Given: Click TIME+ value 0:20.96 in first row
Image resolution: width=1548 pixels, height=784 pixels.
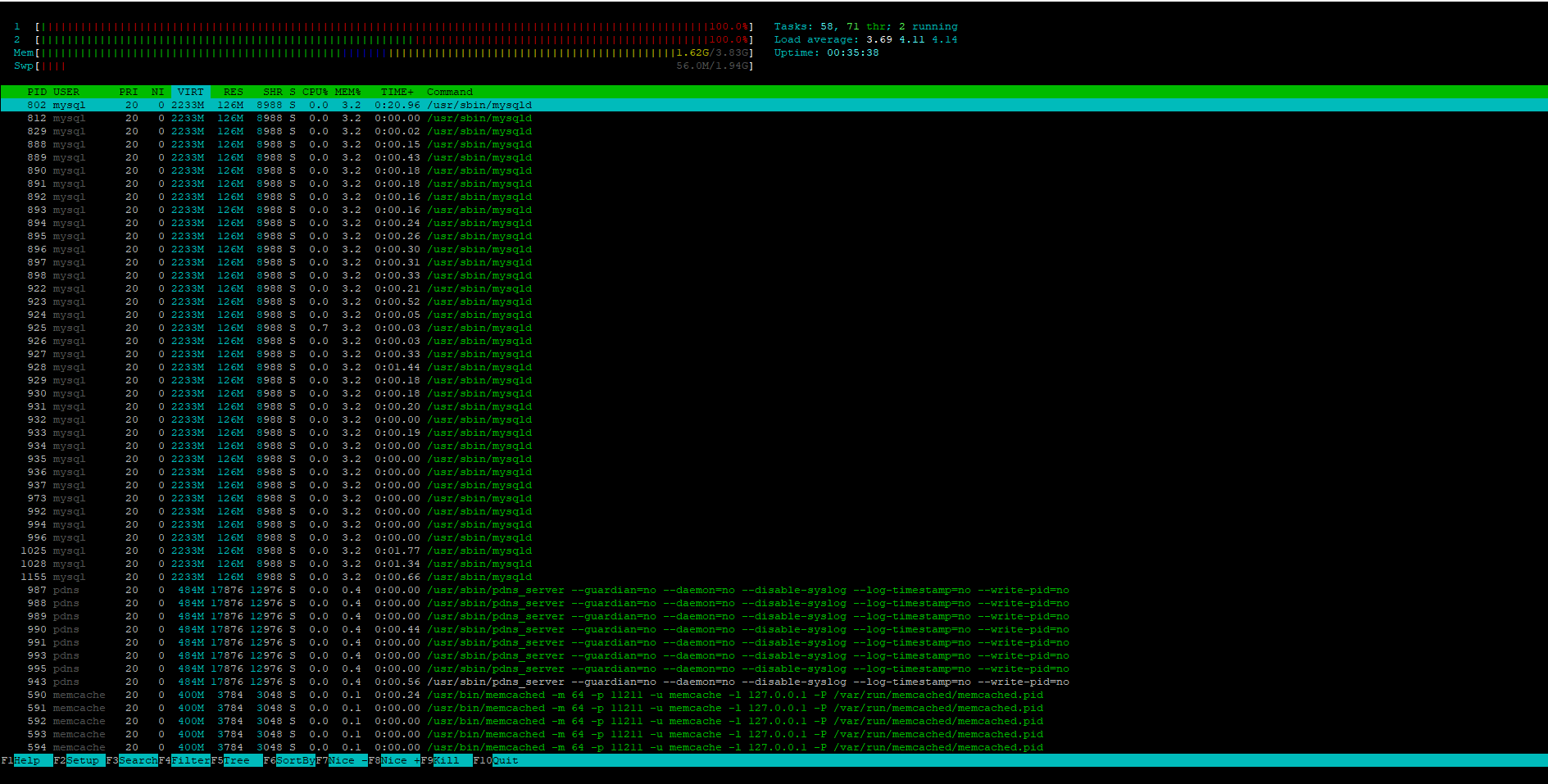Looking at the screenshot, I should point(397,105).
